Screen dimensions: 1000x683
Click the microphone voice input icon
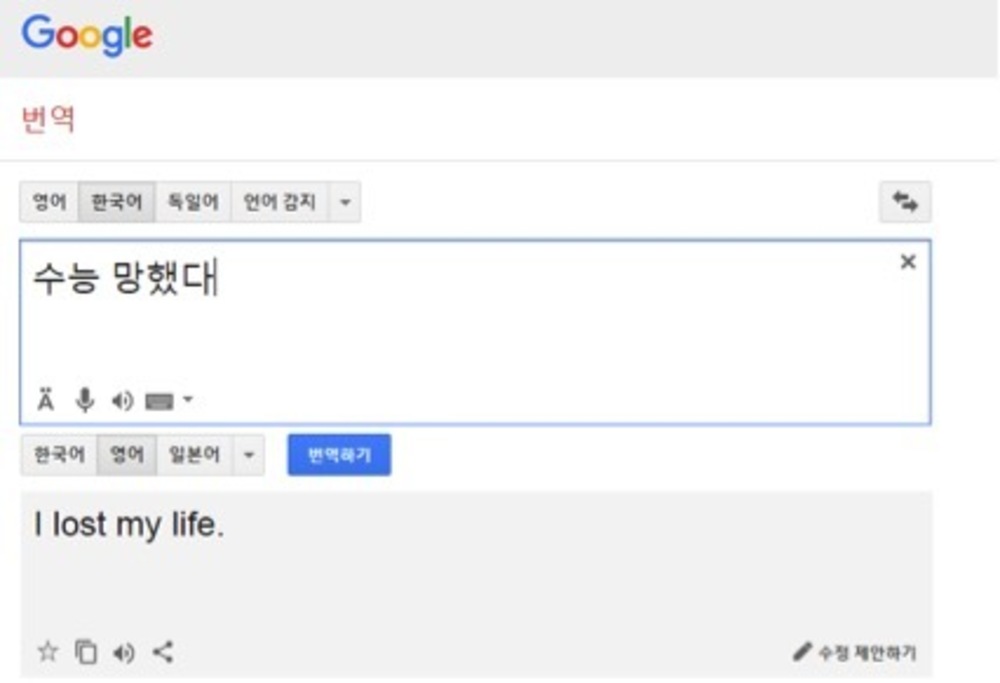coord(85,401)
